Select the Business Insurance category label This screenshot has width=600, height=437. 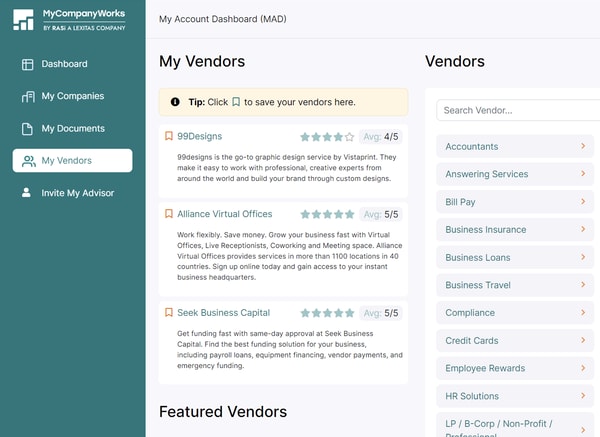click(x=486, y=230)
